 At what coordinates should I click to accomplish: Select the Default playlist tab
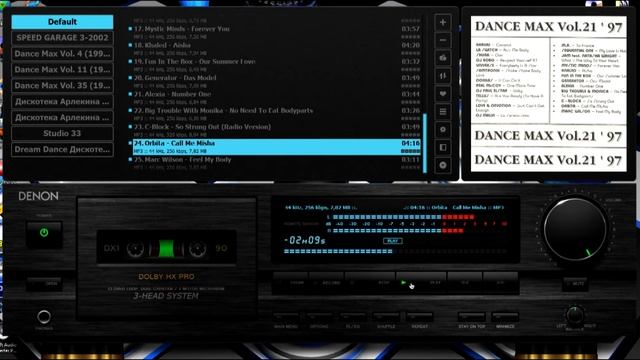(62, 22)
